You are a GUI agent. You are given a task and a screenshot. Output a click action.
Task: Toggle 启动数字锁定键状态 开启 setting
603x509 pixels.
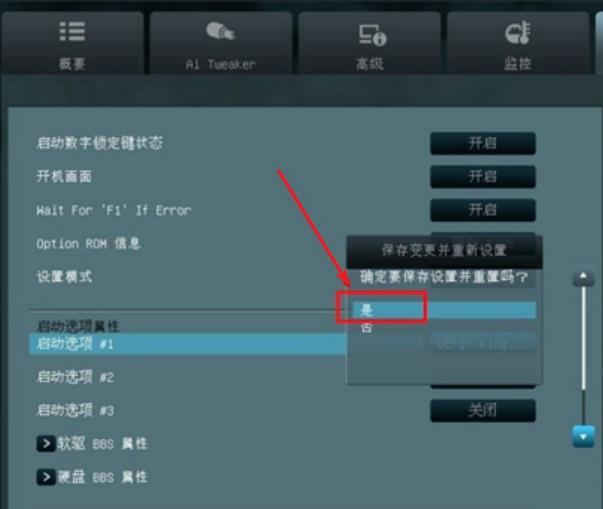click(483, 143)
